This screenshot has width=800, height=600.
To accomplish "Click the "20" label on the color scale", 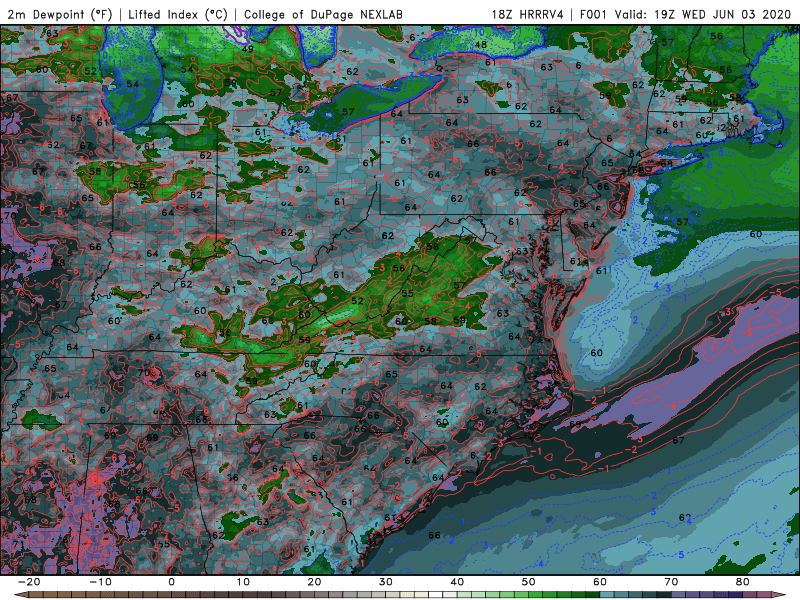I will (x=314, y=582).
